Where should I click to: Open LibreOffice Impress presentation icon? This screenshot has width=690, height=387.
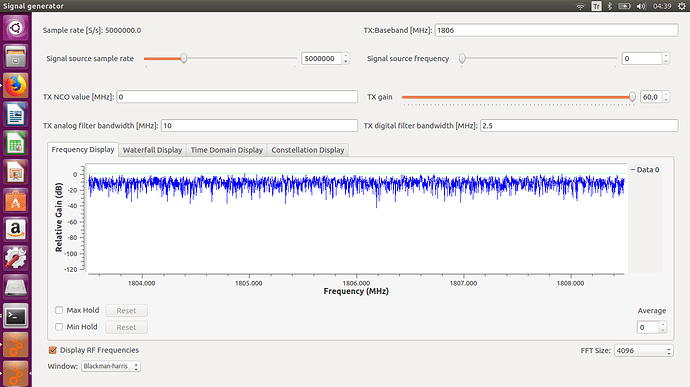(16, 172)
